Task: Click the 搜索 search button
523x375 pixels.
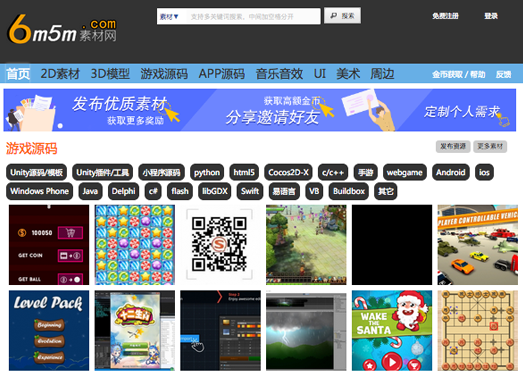Action: pos(342,16)
